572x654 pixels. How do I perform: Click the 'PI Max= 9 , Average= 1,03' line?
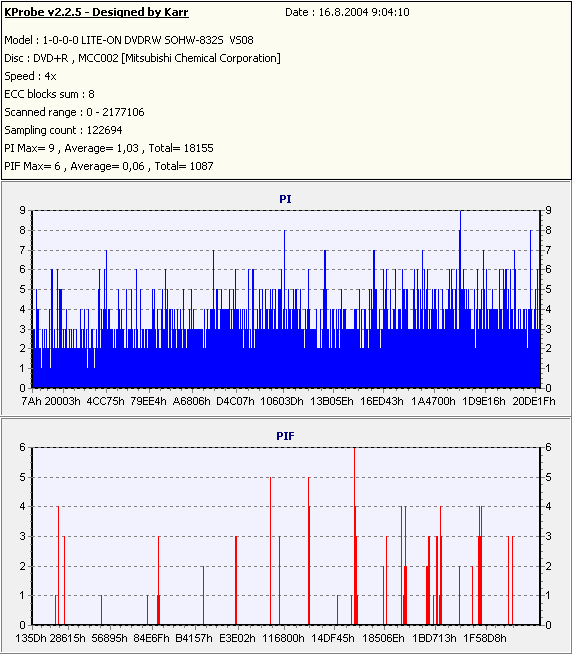pos(109,148)
